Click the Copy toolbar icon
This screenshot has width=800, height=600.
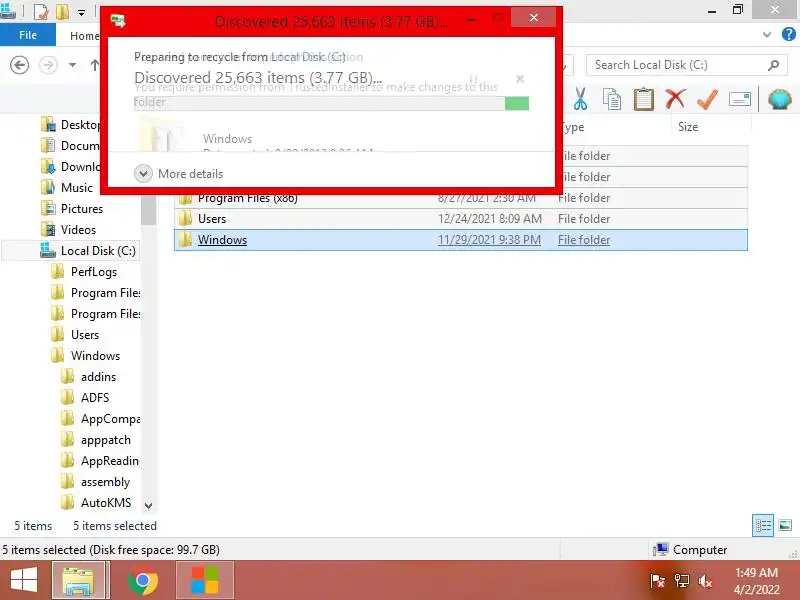click(x=612, y=99)
